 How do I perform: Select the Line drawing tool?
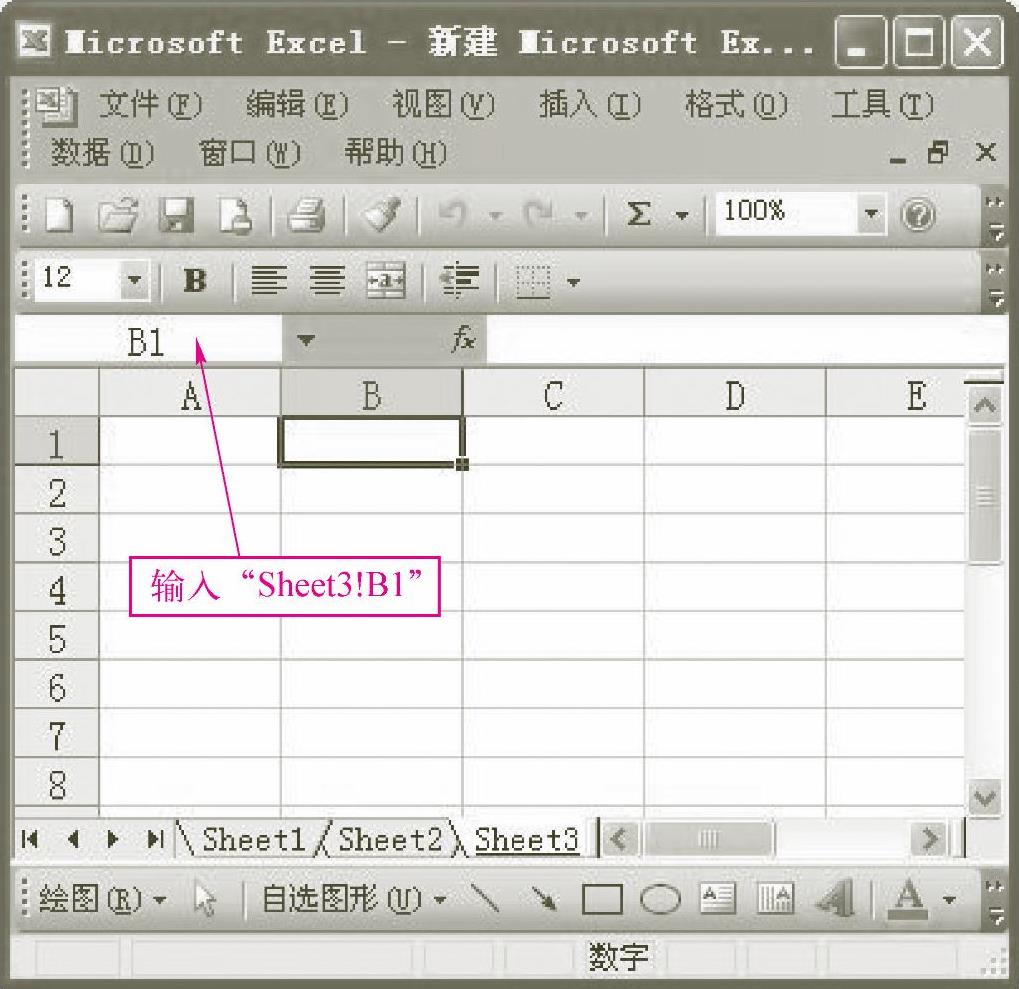[x=485, y=899]
